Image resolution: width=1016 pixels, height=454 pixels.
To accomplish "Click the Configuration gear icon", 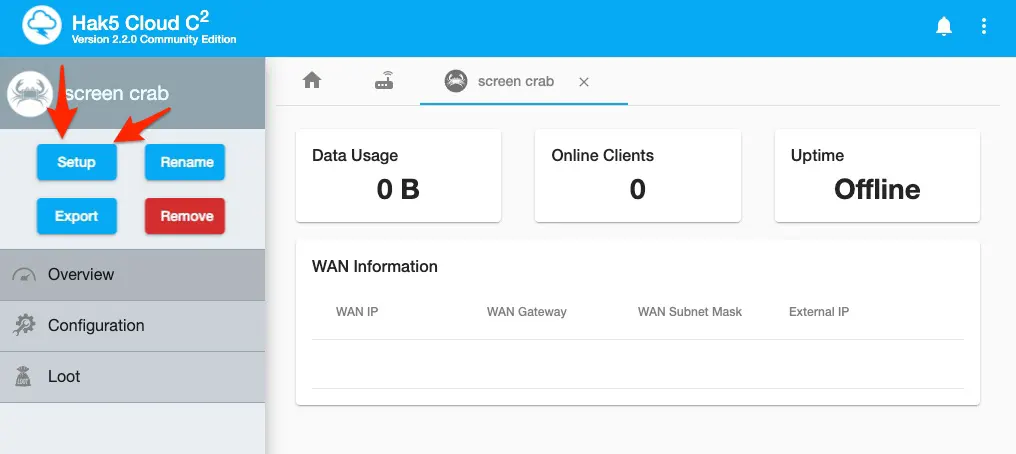I will [24, 325].
